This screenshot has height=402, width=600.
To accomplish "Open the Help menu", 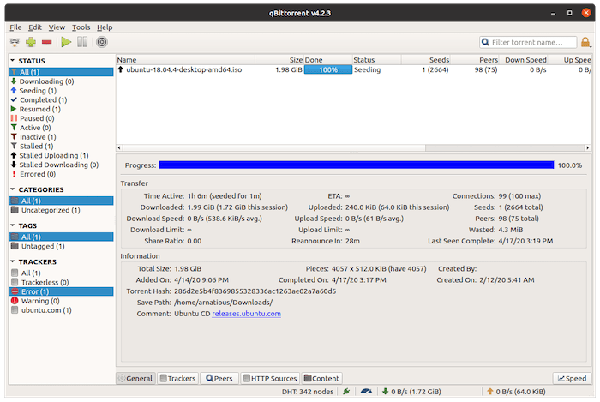I will [x=104, y=27].
